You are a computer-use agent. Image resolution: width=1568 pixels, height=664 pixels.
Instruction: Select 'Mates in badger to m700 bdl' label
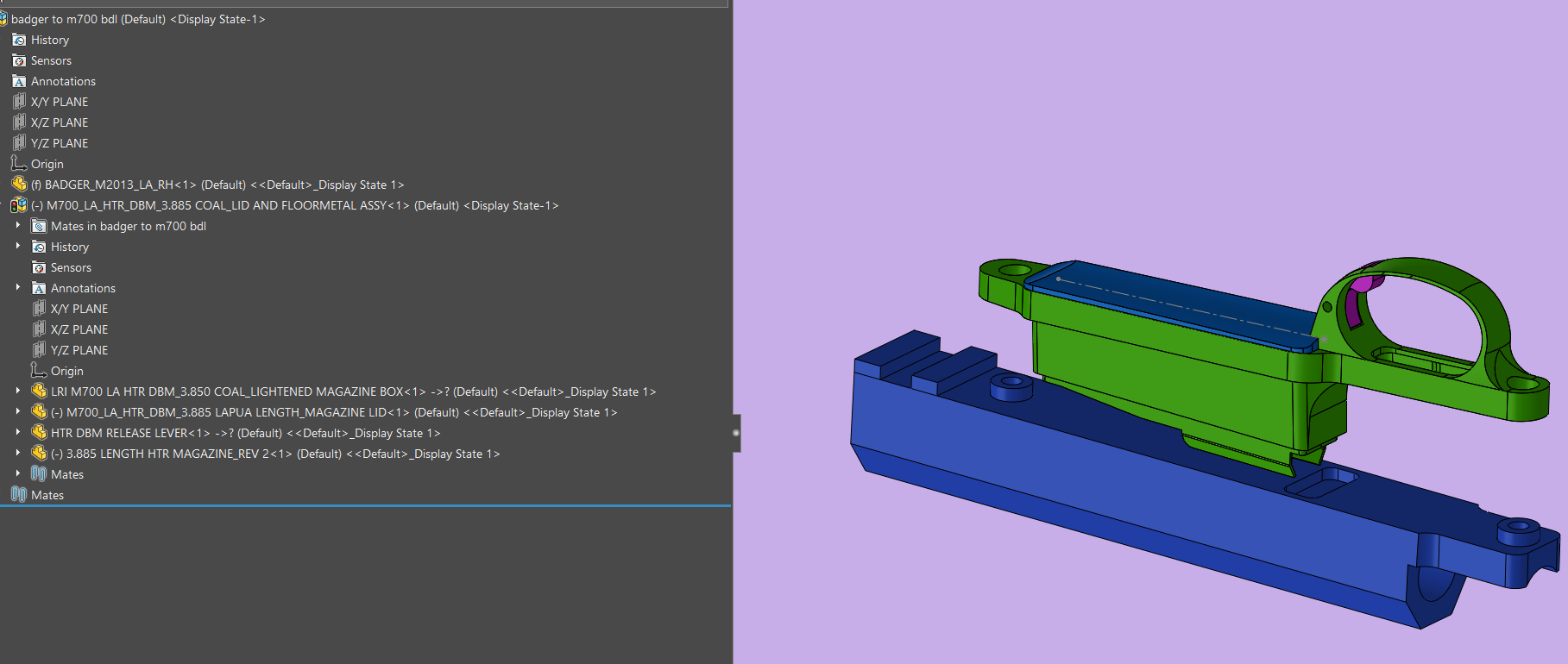[129, 226]
